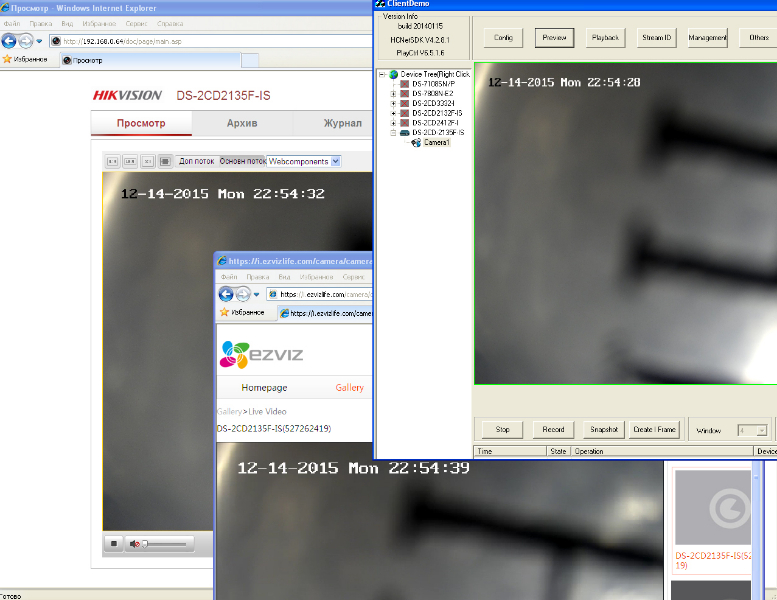Click the Record button in ClientDemo
The image size is (777, 600).
pyautogui.click(x=553, y=430)
